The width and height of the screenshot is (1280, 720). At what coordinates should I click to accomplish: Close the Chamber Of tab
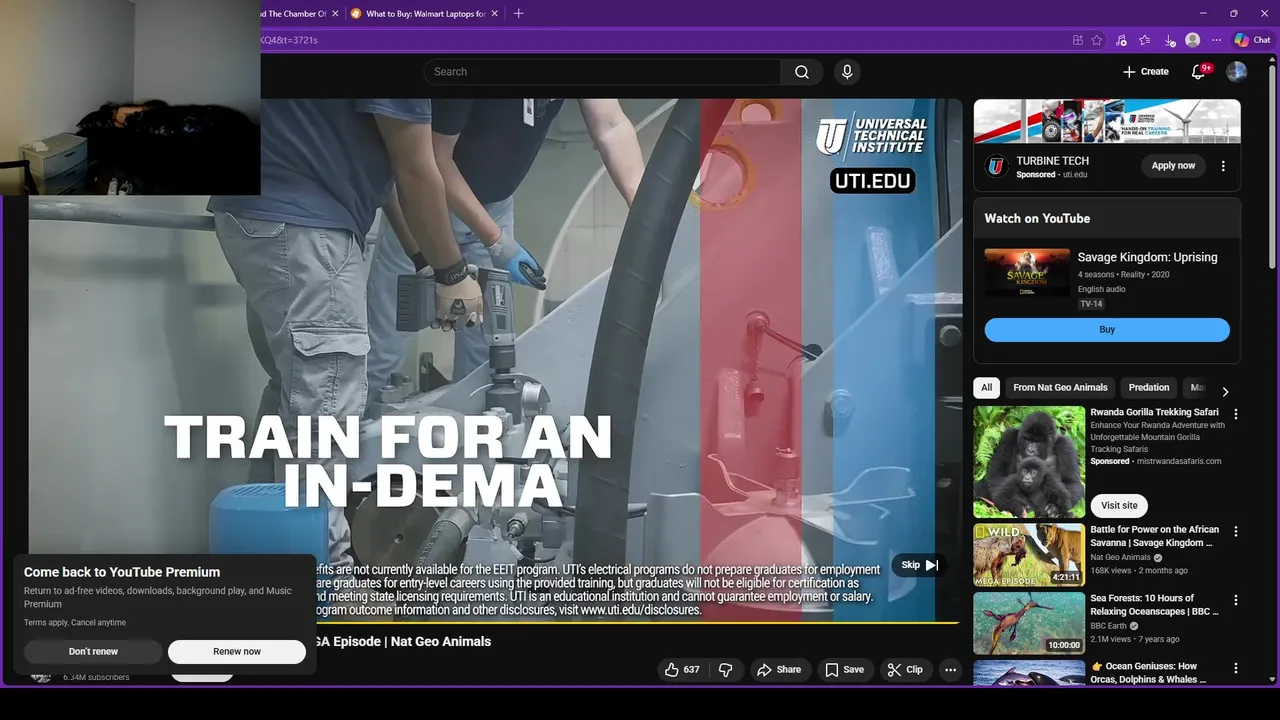(x=335, y=14)
